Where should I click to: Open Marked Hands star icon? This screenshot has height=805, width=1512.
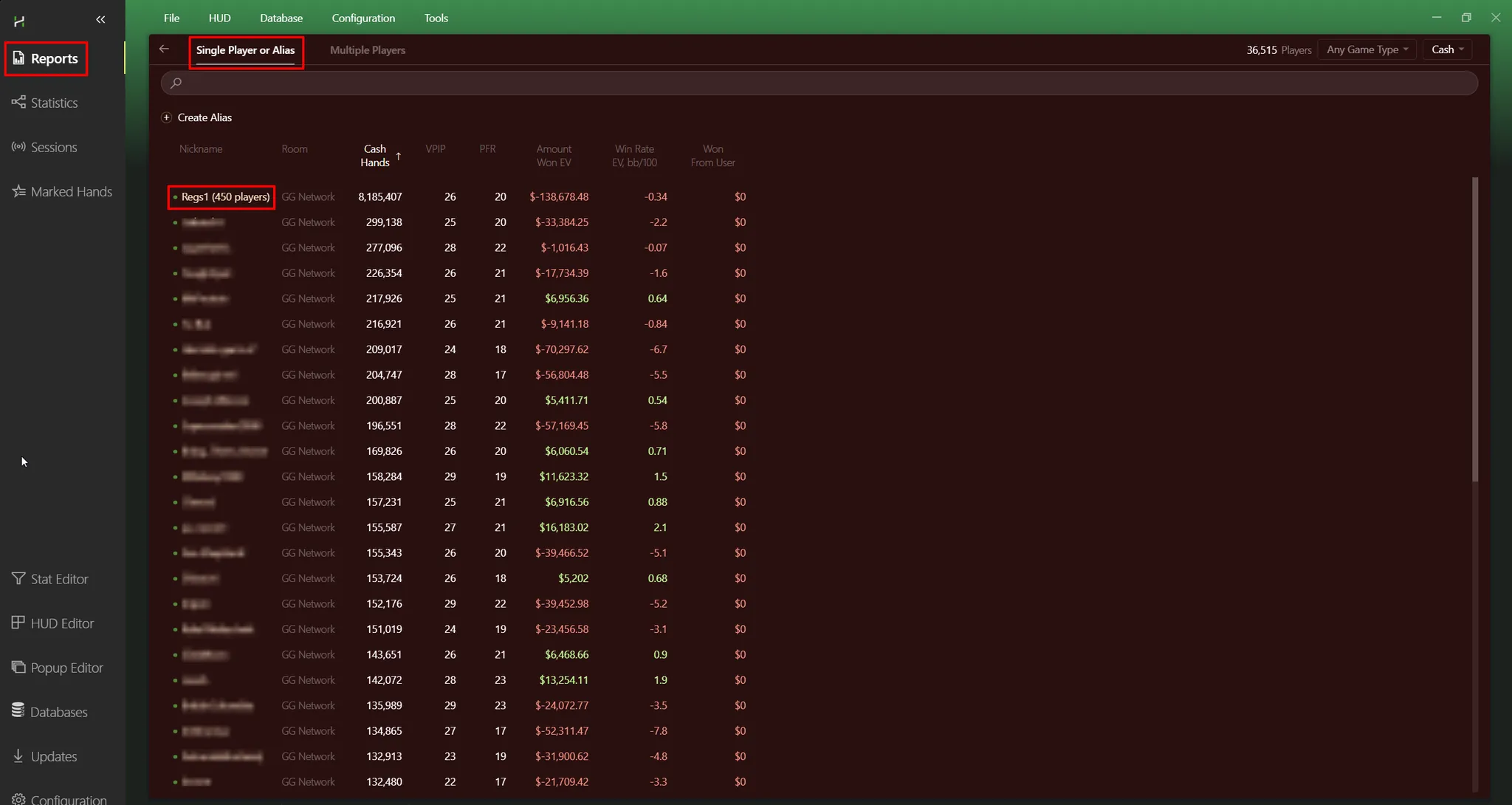(18, 191)
